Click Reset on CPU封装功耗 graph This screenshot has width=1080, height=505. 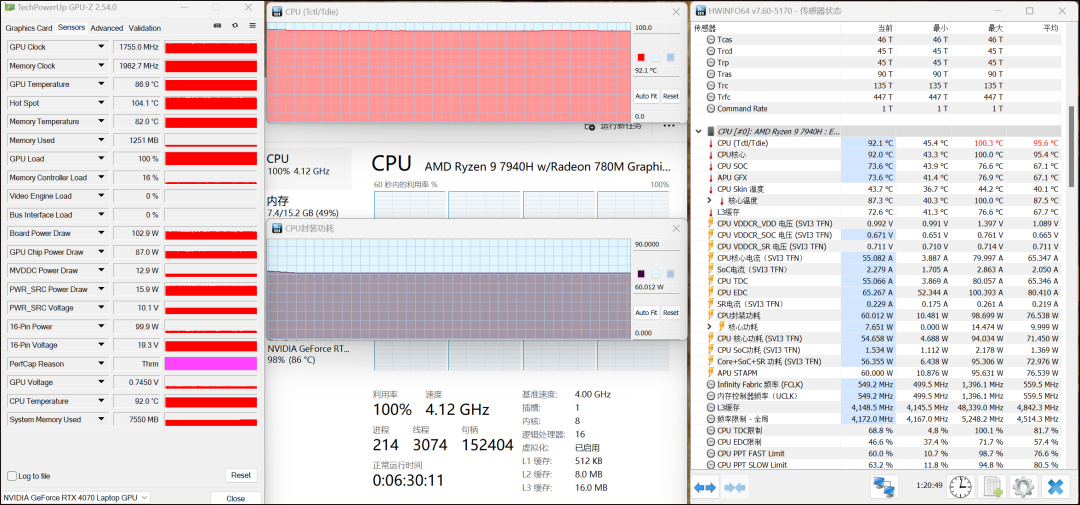(670, 312)
